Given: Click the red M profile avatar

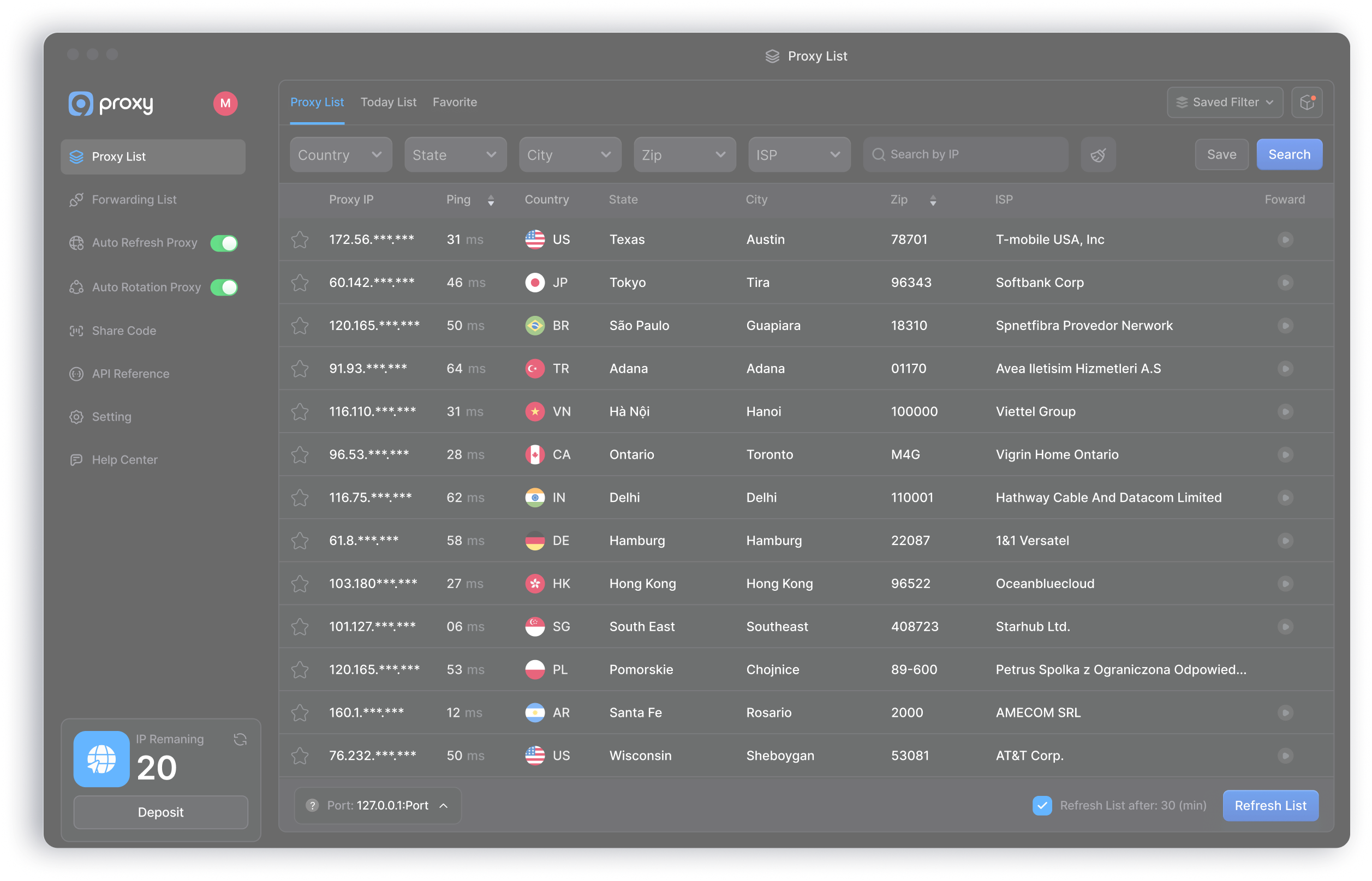Looking at the screenshot, I should 225,104.
